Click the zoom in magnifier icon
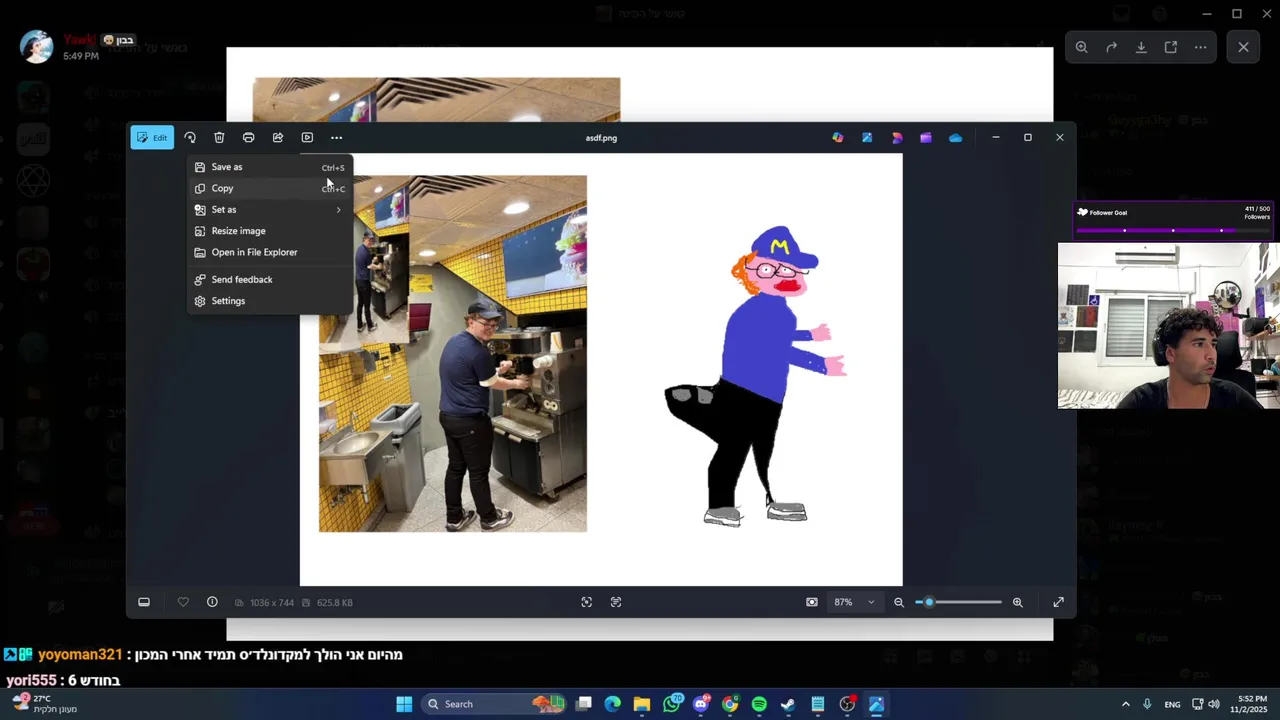Image resolution: width=1280 pixels, height=720 pixels. click(1018, 602)
